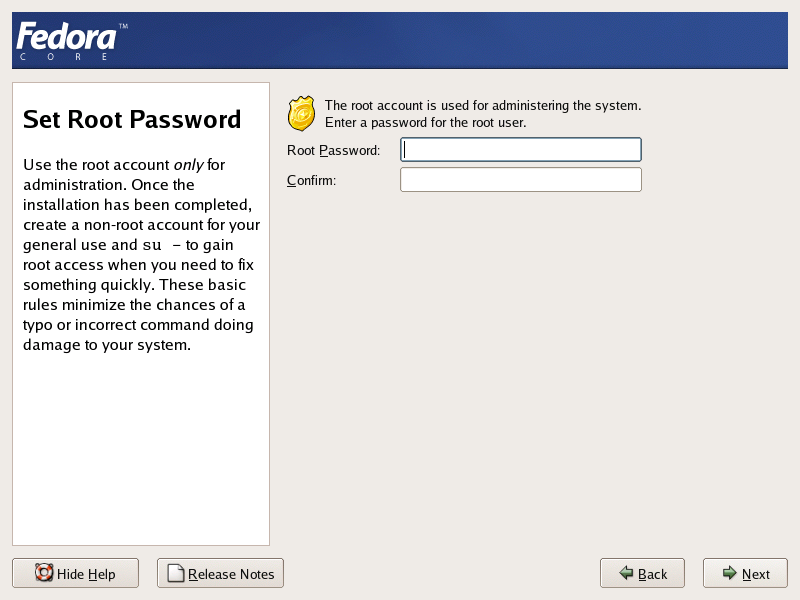Proceed with the Next button
Viewport: 800px width, 600px height.
tap(745, 573)
